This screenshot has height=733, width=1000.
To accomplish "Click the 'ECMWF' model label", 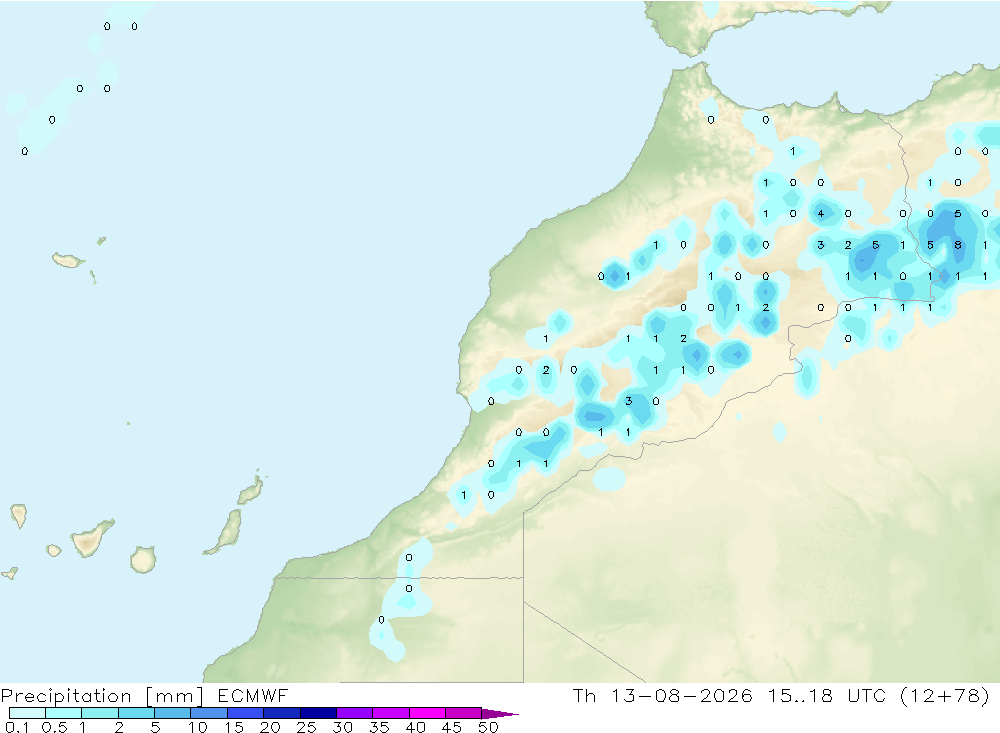I will (x=253, y=695).
